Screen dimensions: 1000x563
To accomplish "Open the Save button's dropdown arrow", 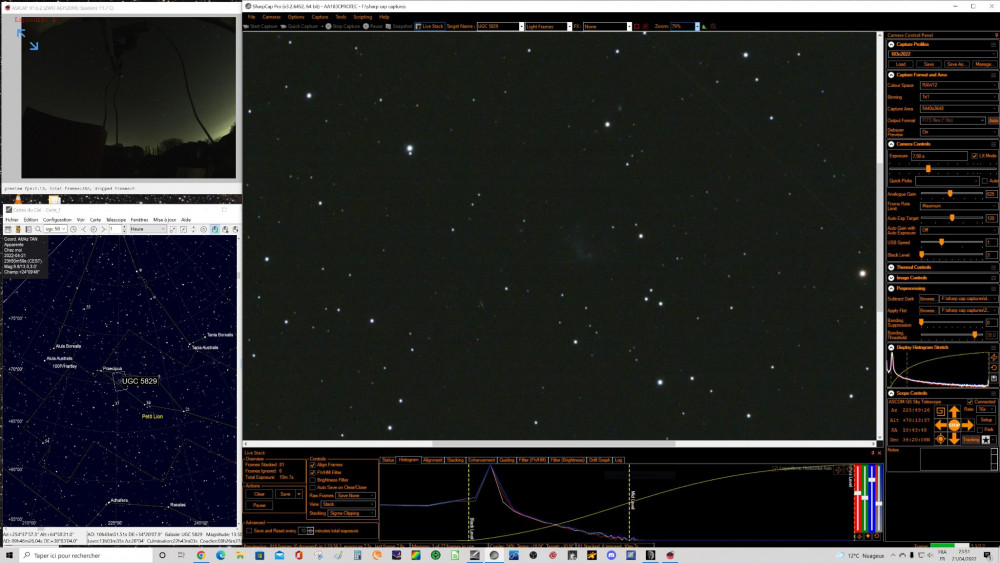I will [298, 494].
